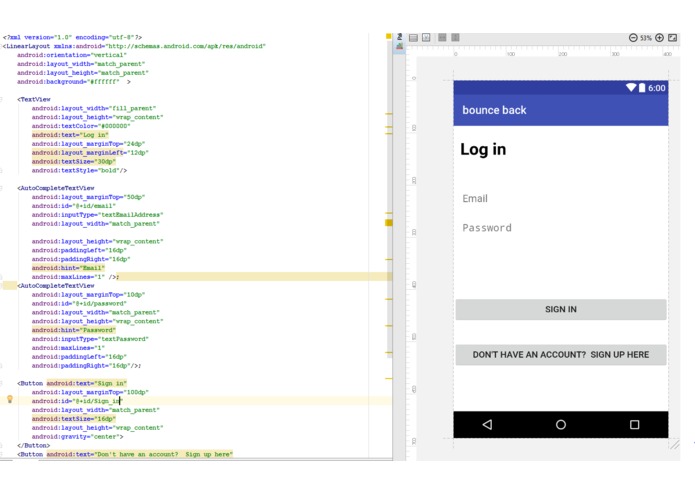Click the dark silhouette icon above Preview icon
This screenshot has width=695, height=494.
point(399,37)
